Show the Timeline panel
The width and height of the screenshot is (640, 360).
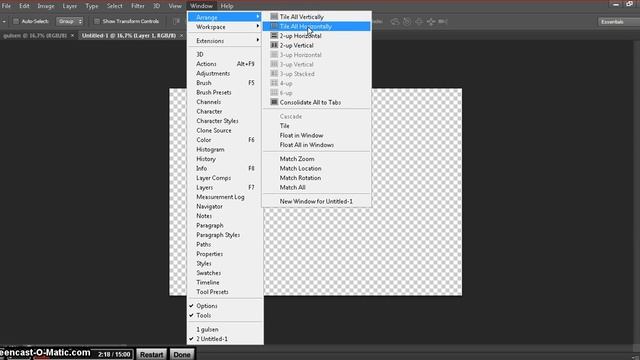point(225,282)
